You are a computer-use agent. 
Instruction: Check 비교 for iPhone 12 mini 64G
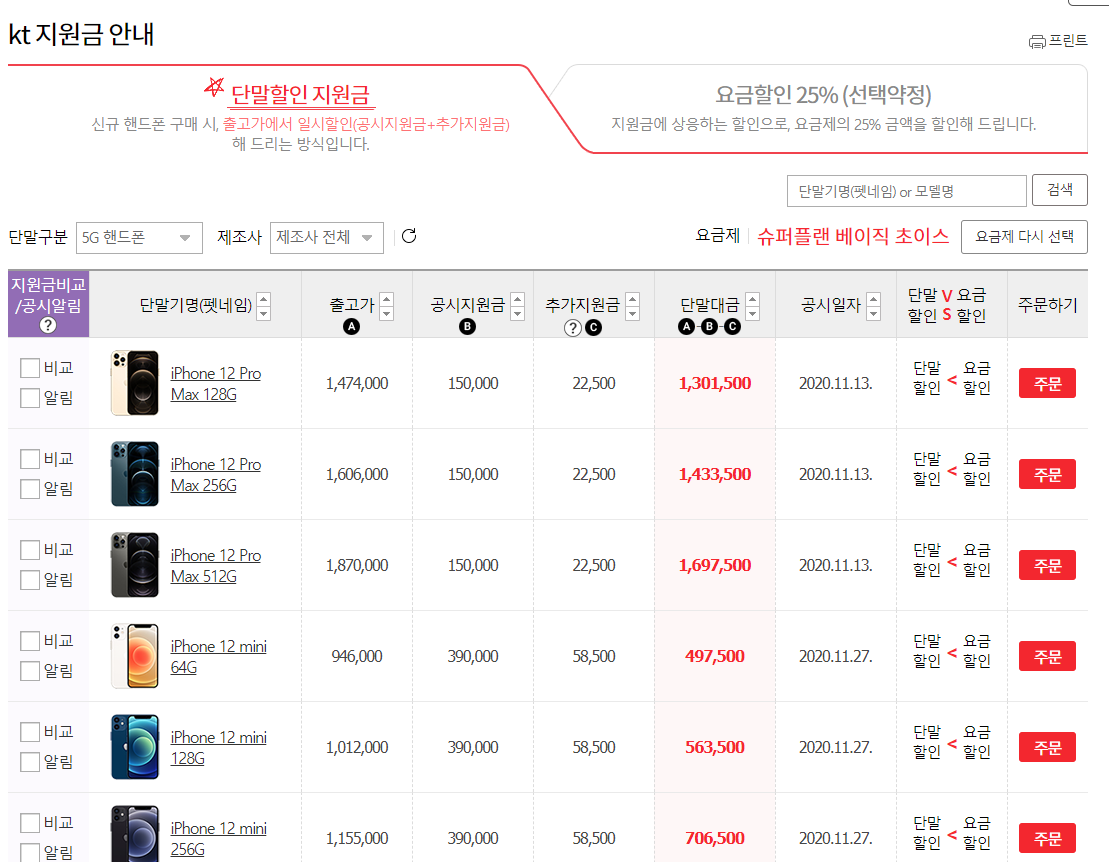[30, 641]
